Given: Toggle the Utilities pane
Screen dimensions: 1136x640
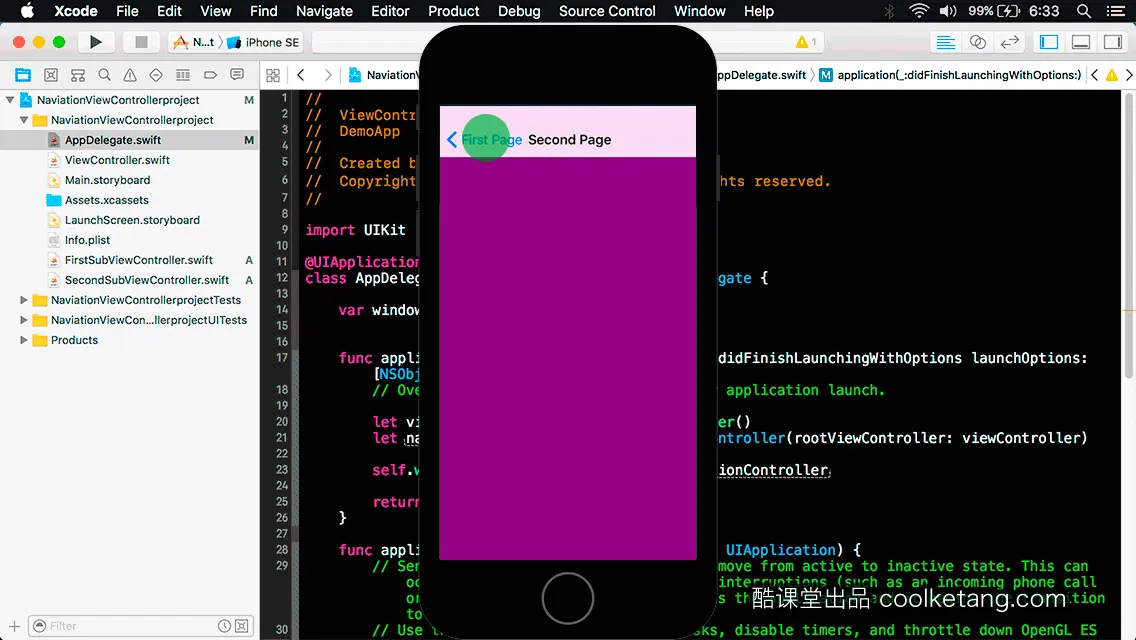Looking at the screenshot, I should (1113, 42).
